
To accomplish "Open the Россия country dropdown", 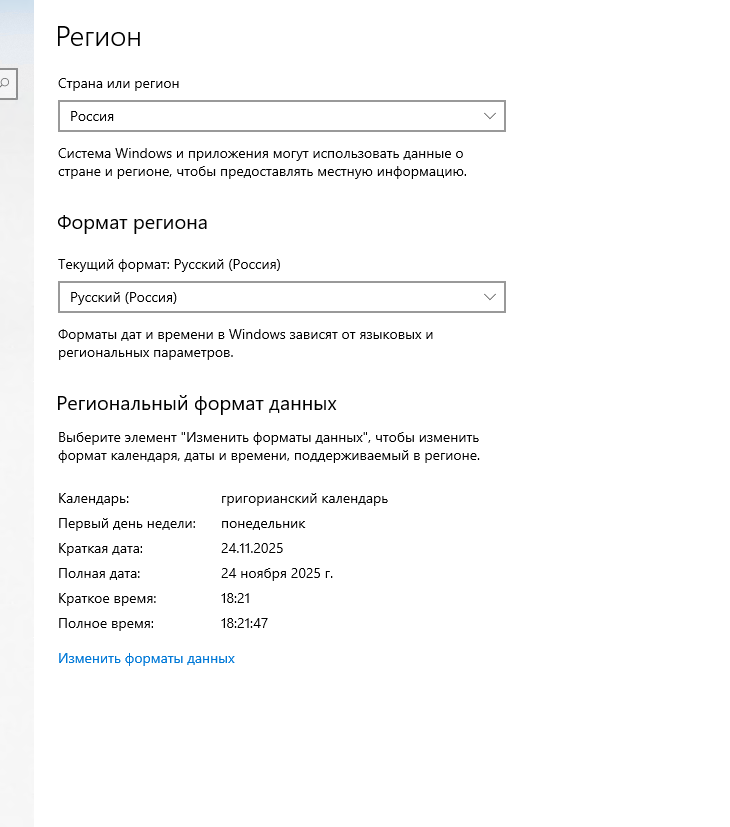I will pos(281,116).
